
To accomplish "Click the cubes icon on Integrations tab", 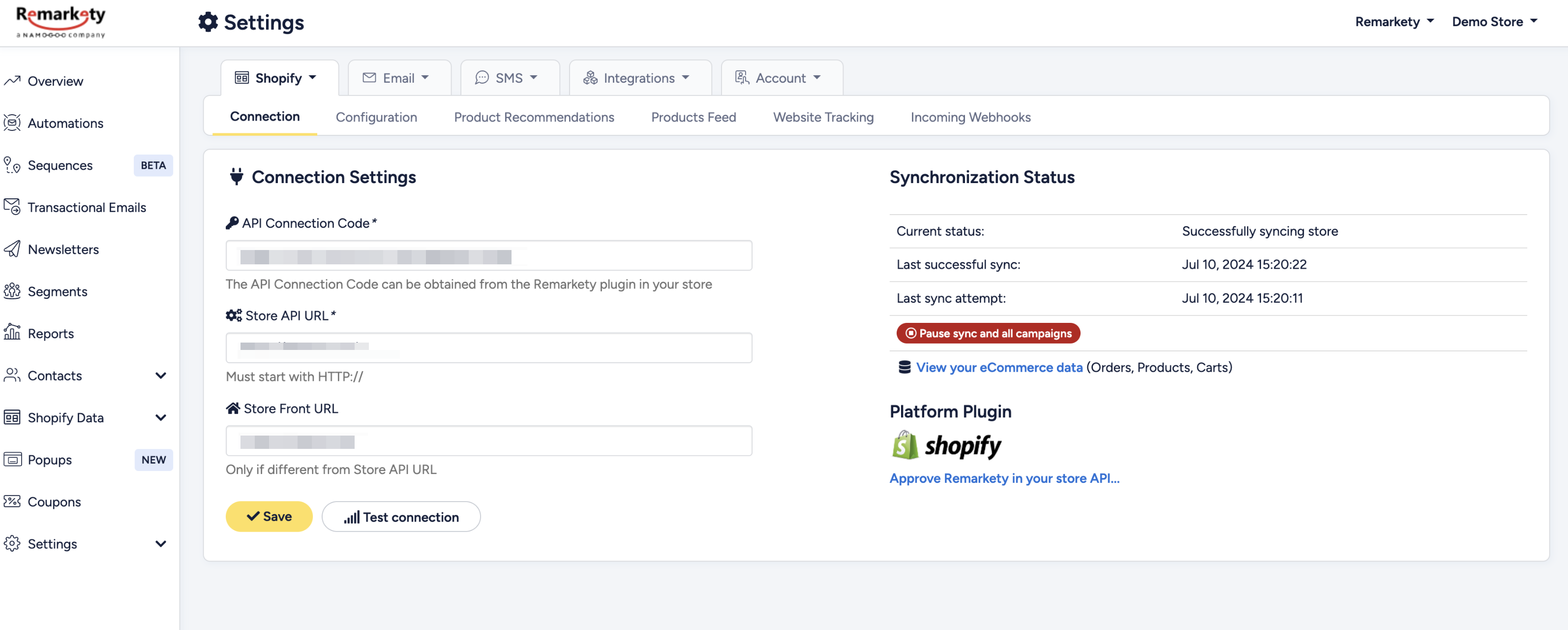I will click(590, 77).
